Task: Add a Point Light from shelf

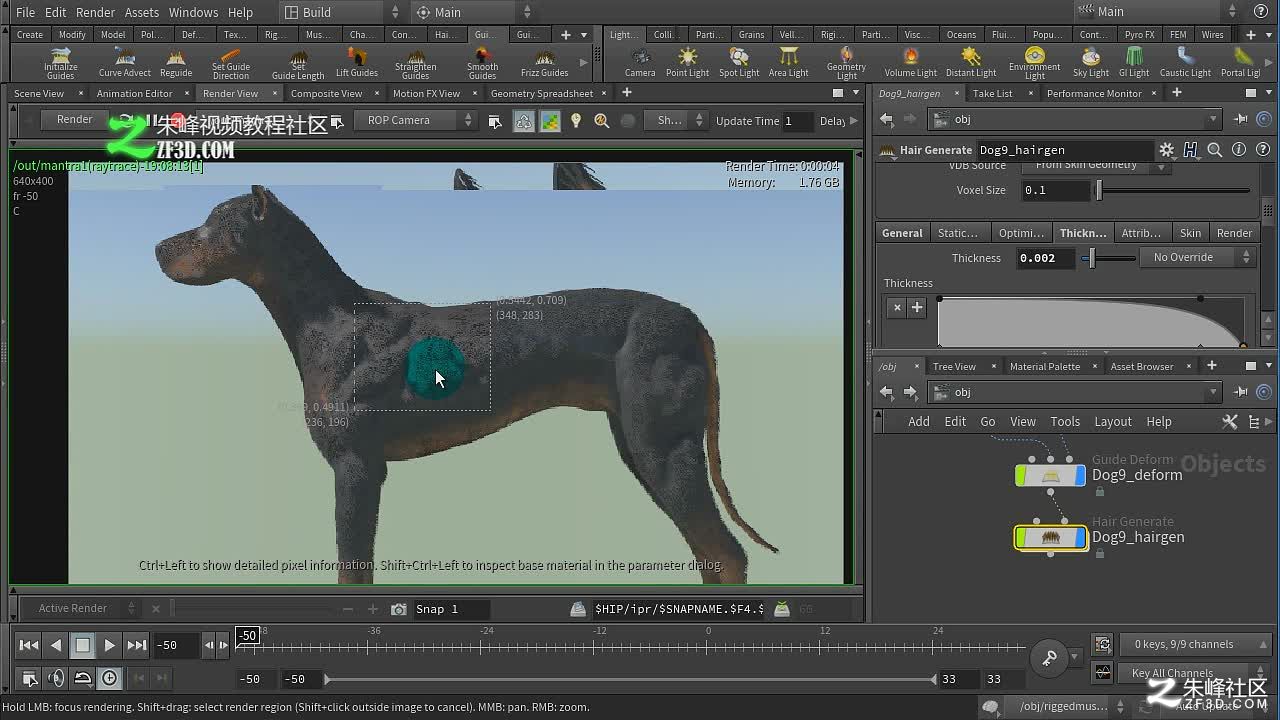Action: pyautogui.click(x=688, y=63)
